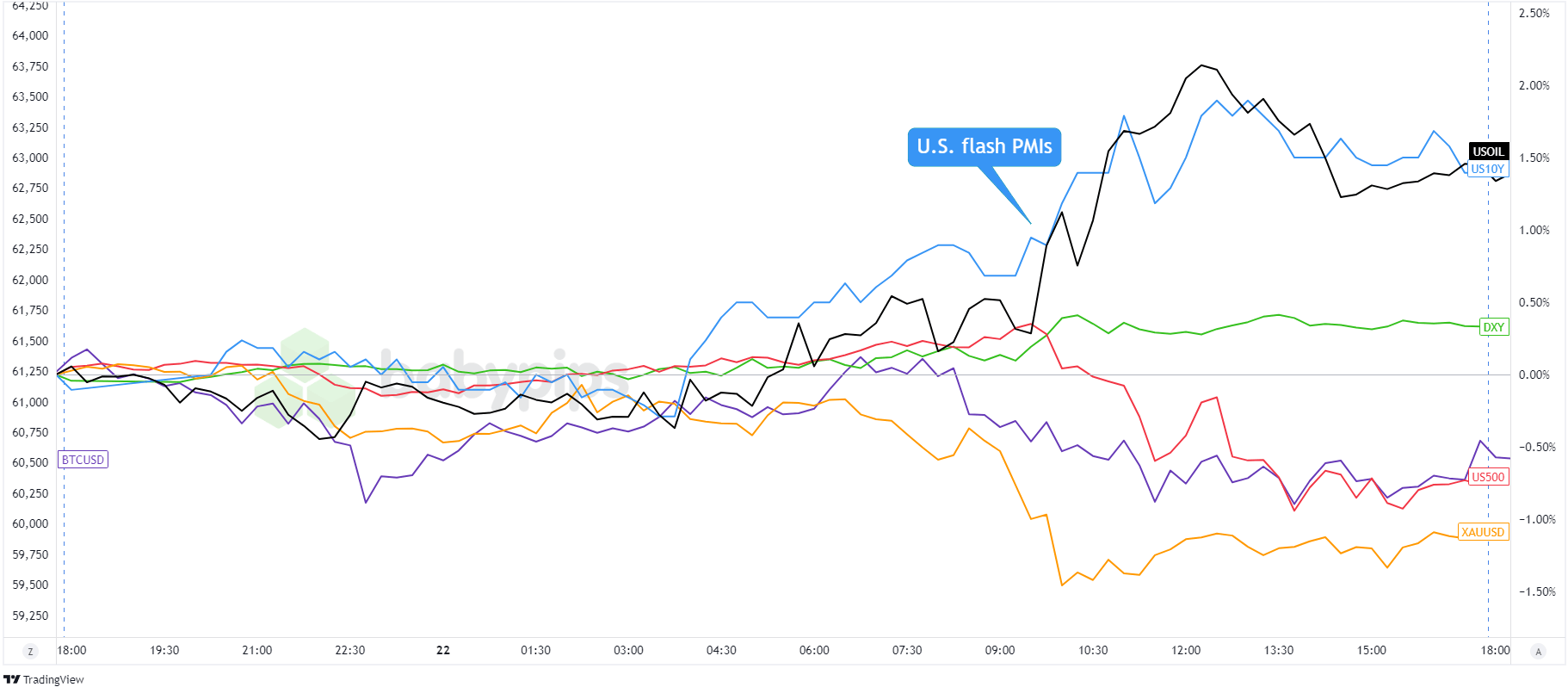Image resolution: width=1568 pixels, height=687 pixels.
Task: Click the 12:00 time axis label
Action: 1186,650
